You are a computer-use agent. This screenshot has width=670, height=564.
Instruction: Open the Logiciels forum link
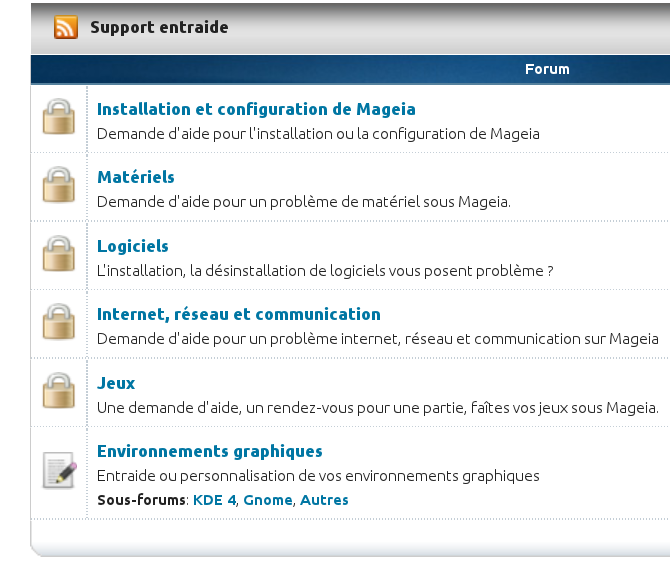point(133,246)
